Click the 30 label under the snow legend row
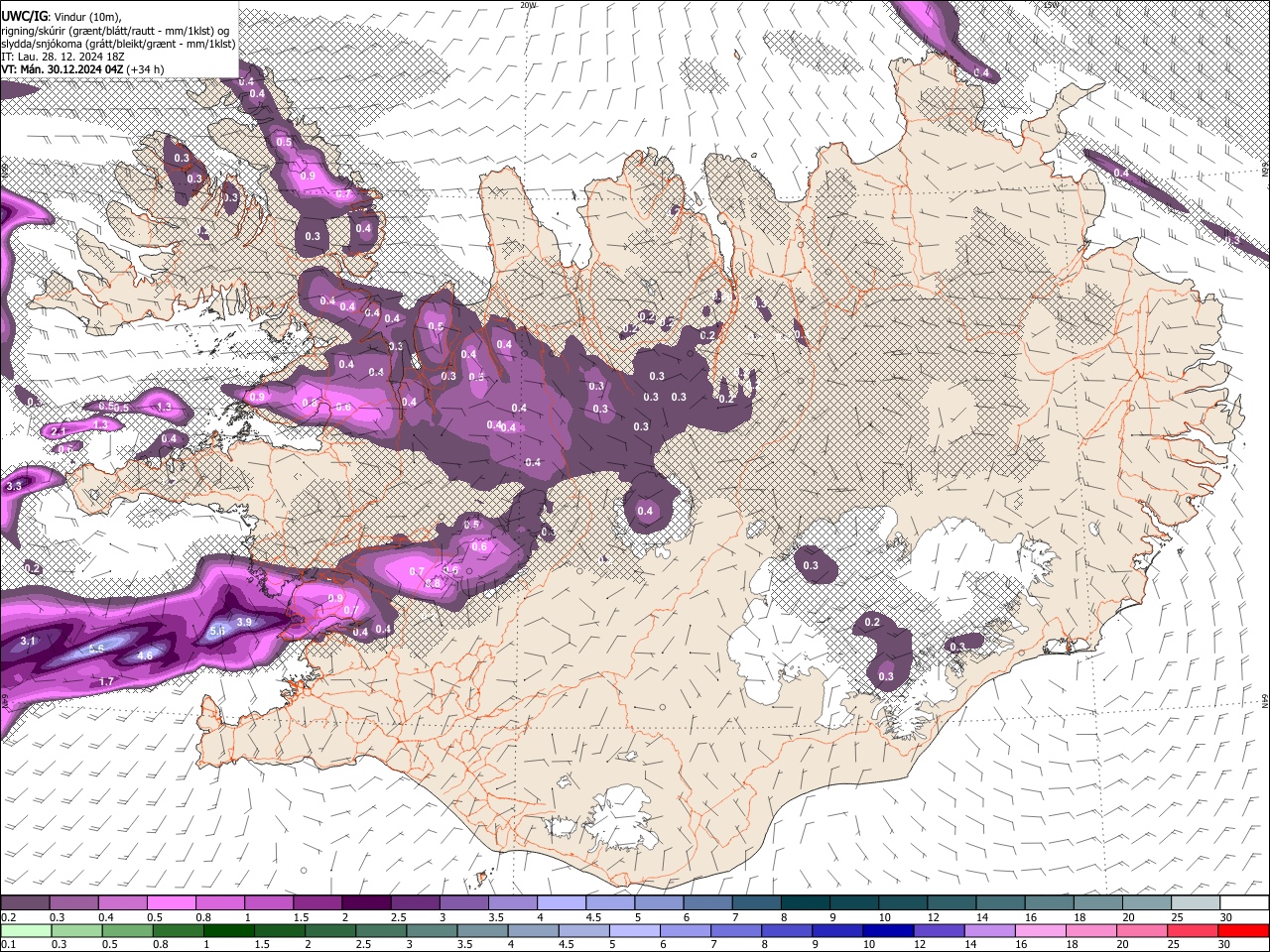1270x952 pixels. pos(1225,917)
